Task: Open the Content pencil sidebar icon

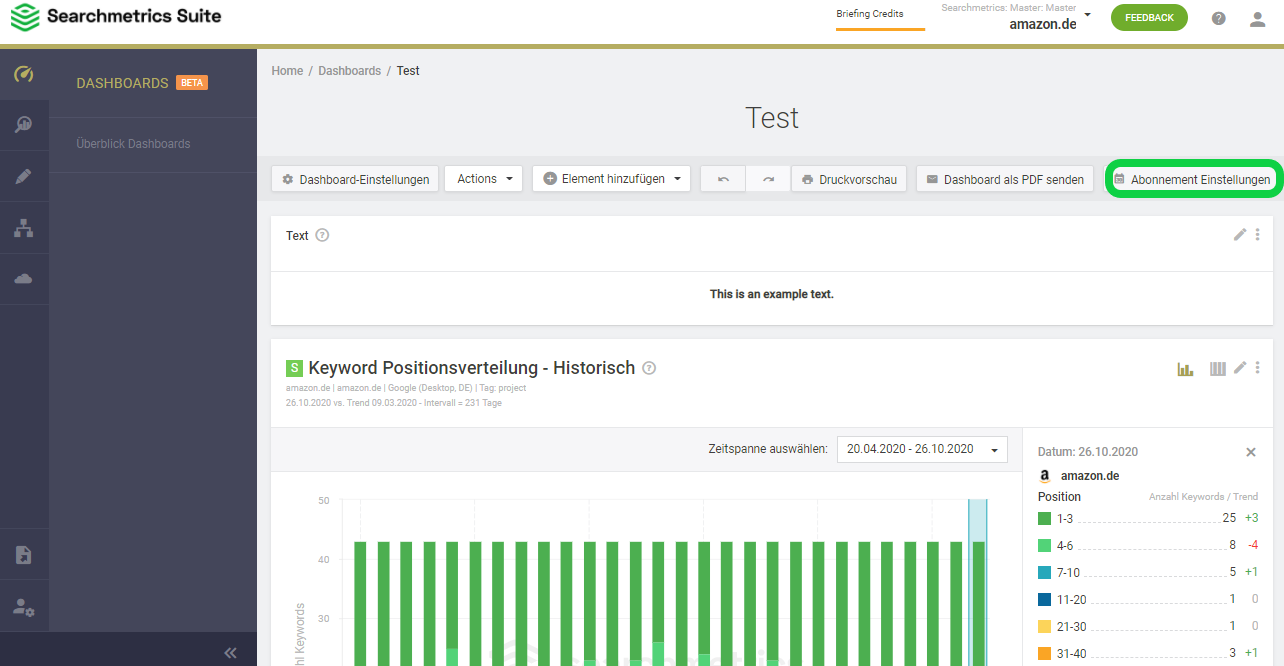Action: click(x=24, y=177)
